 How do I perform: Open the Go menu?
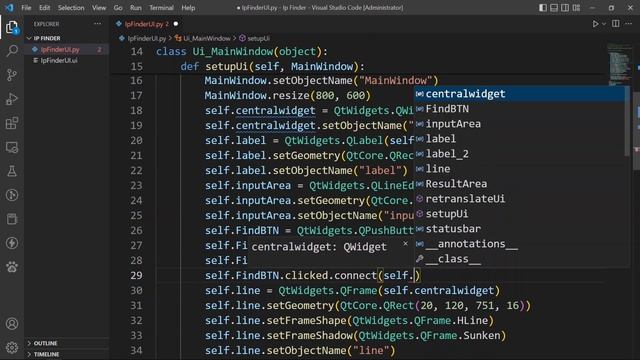point(118,8)
